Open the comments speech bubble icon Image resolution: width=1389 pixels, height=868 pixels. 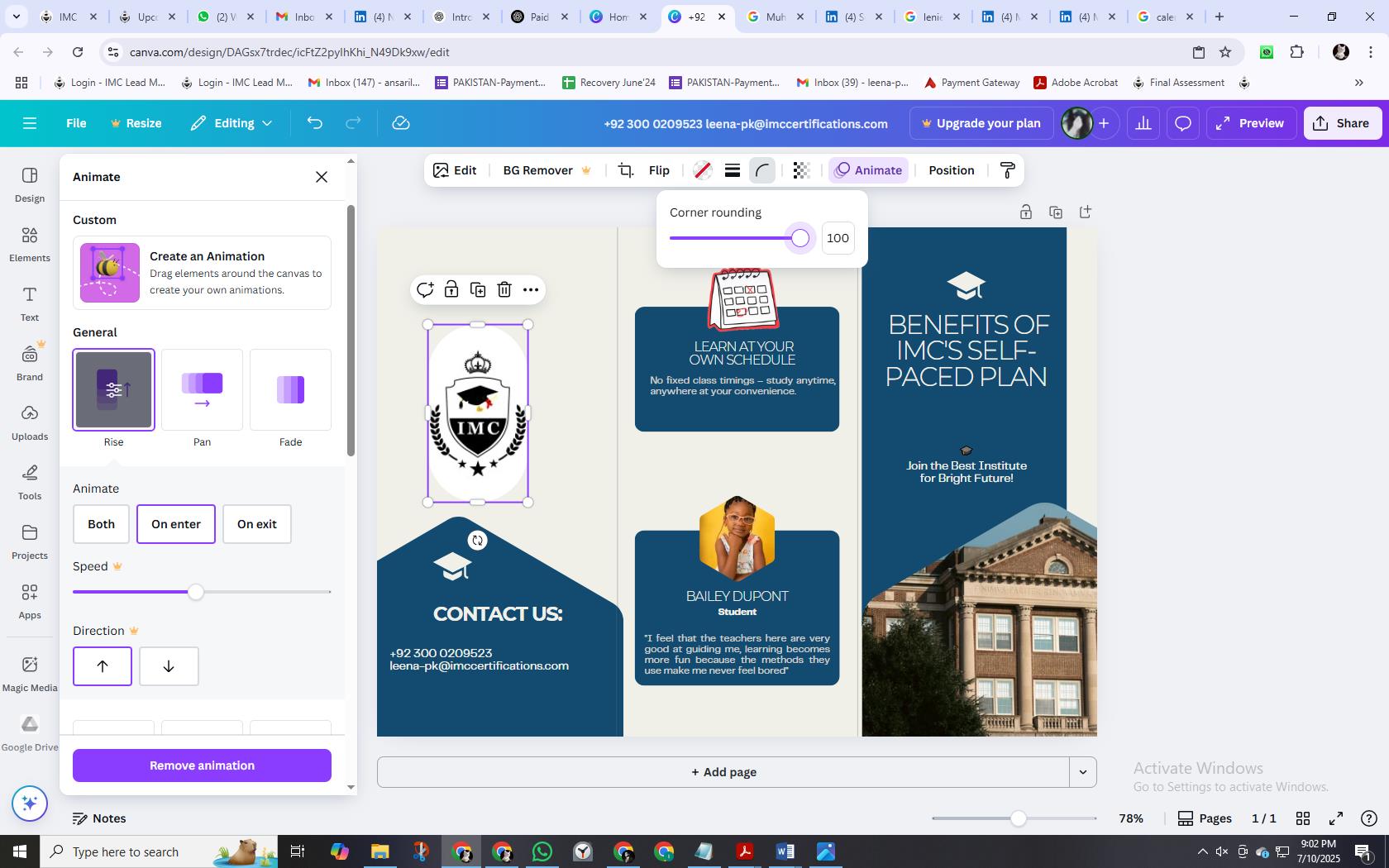coord(1183,123)
